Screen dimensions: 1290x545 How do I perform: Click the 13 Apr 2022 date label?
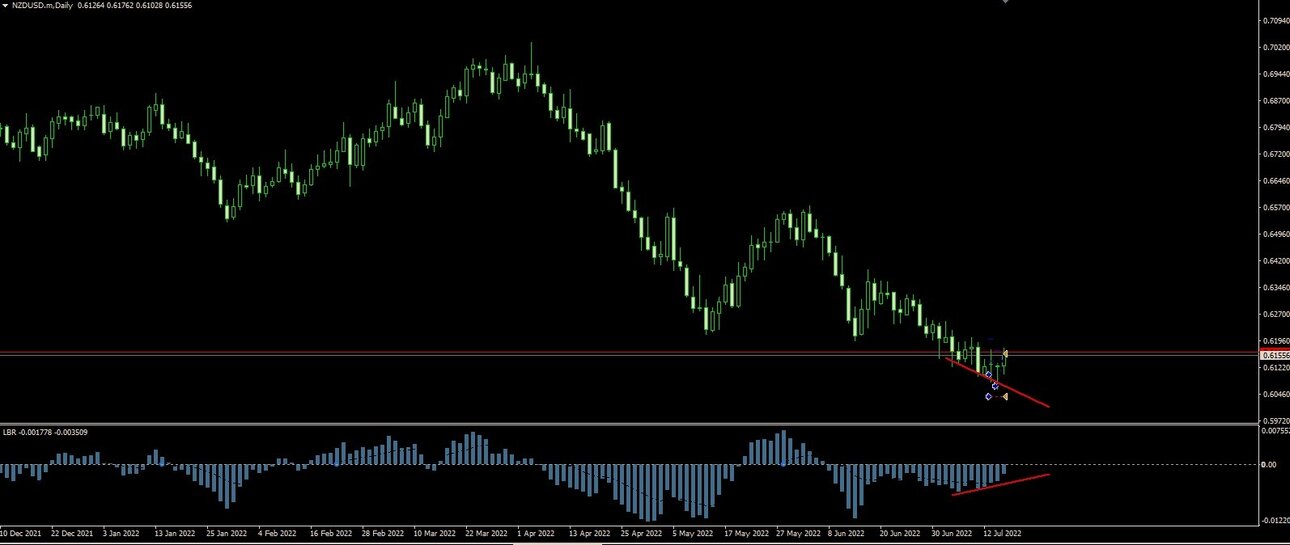coord(592,534)
